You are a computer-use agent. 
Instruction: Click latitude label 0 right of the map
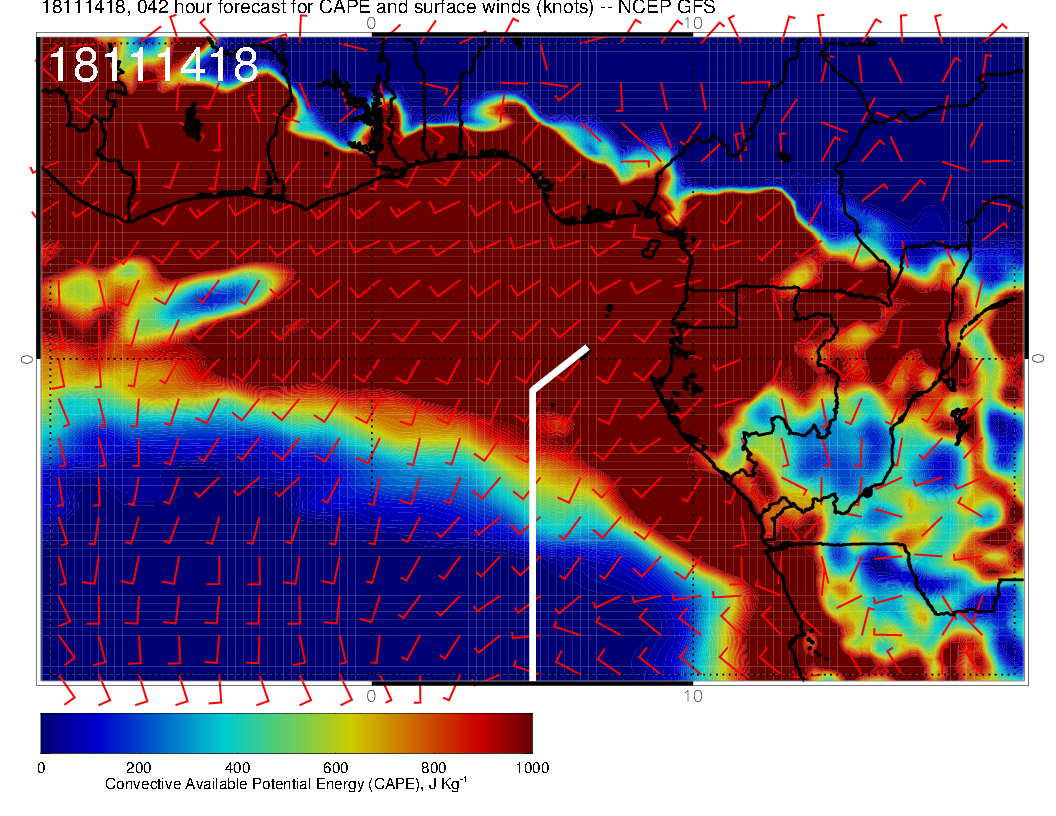1038,359
